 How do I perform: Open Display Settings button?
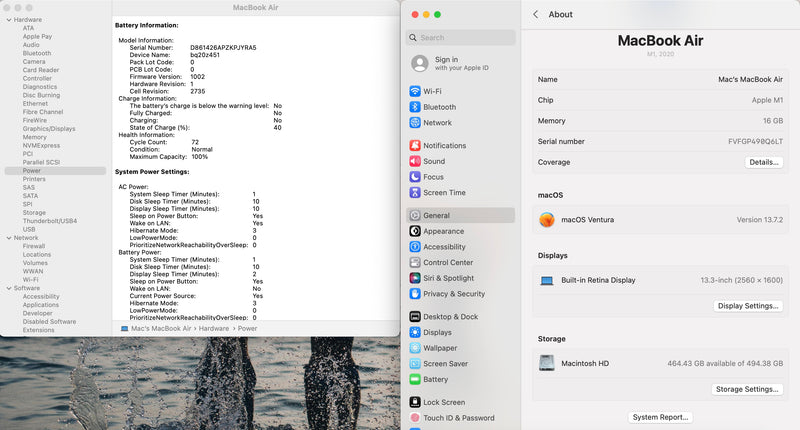click(748, 306)
